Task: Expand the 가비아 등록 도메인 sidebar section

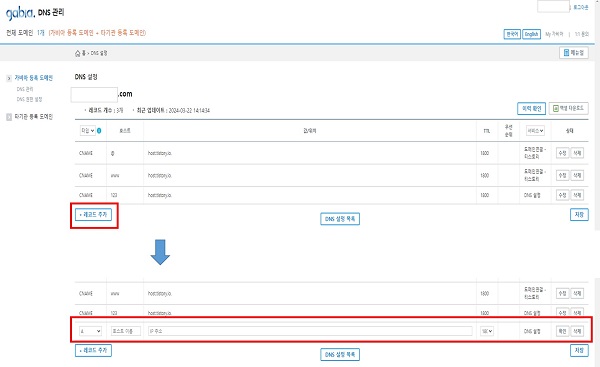Action: pos(9,78)
